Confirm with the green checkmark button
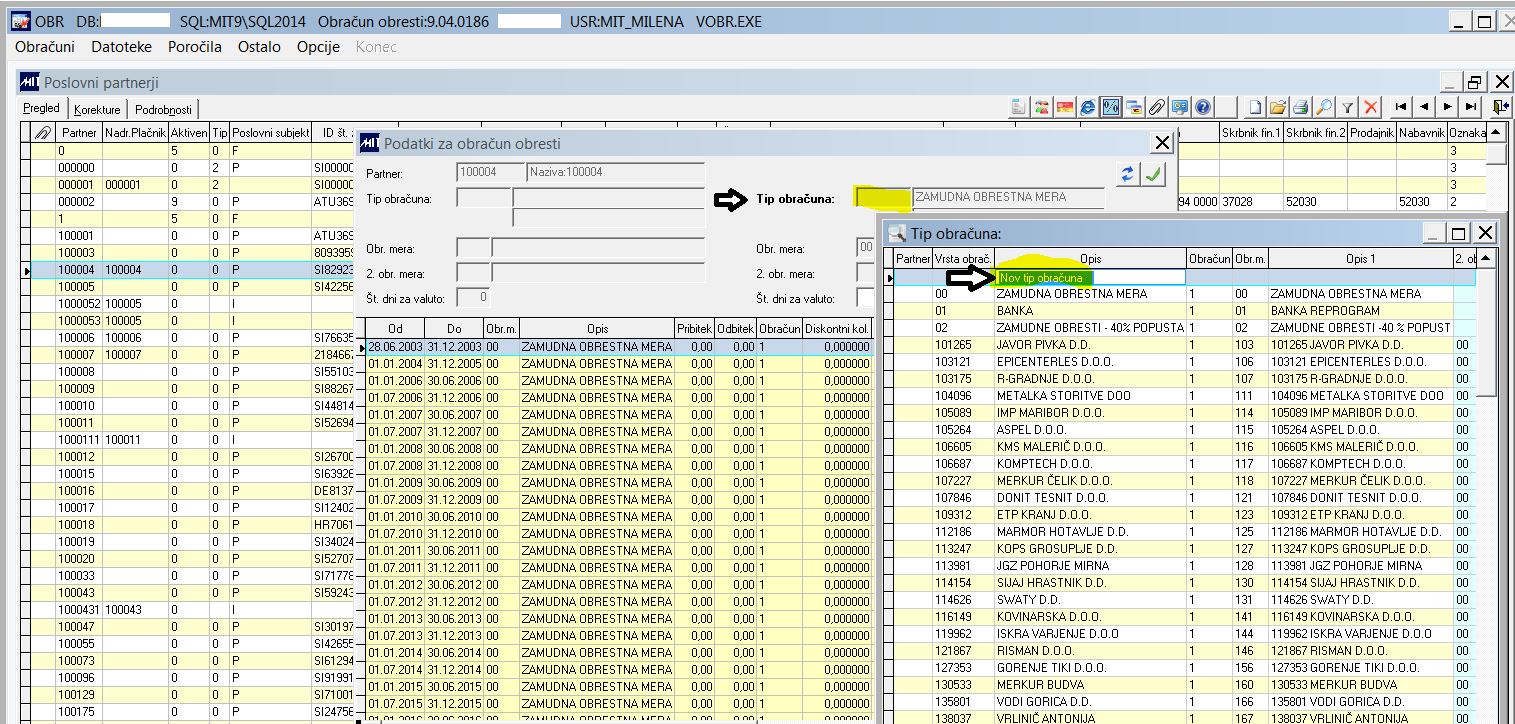The width and height of the screenshot is (1515, 724). pyautogui.click(x=1154, y=175)
